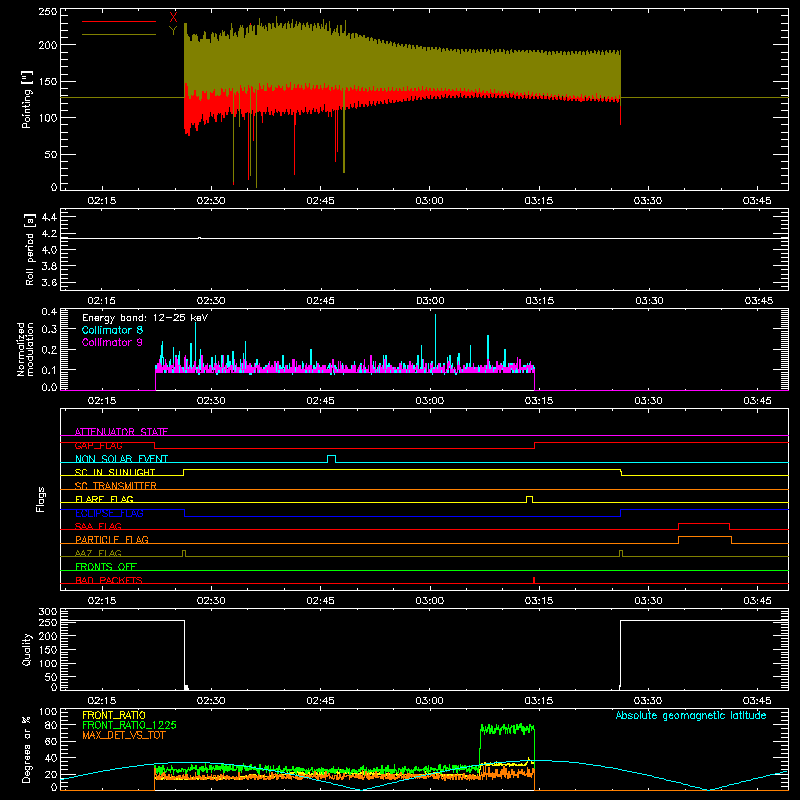Click the 0.4 tick on modulation axis
The height and width of the screenshot is (800, 800).
tap(49, 311)
